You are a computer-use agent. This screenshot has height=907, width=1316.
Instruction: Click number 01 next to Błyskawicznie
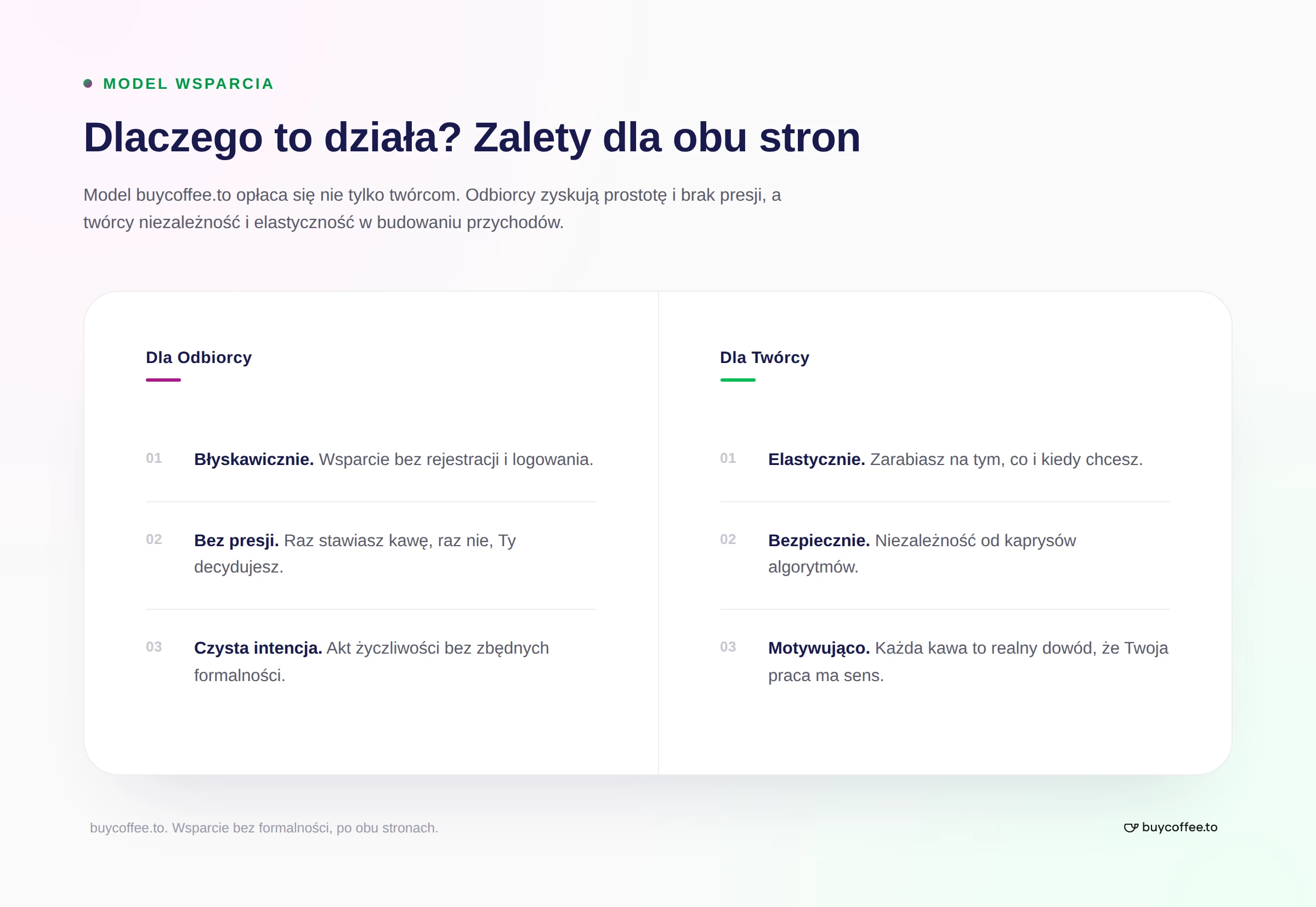pyautogui.click(x=154, y=458)
